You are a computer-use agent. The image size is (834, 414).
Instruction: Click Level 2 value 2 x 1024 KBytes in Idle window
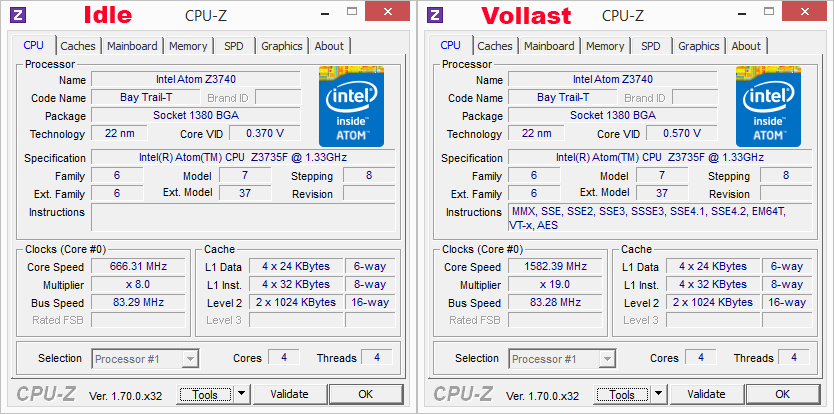pyautogui.click(x=296, y=303)
